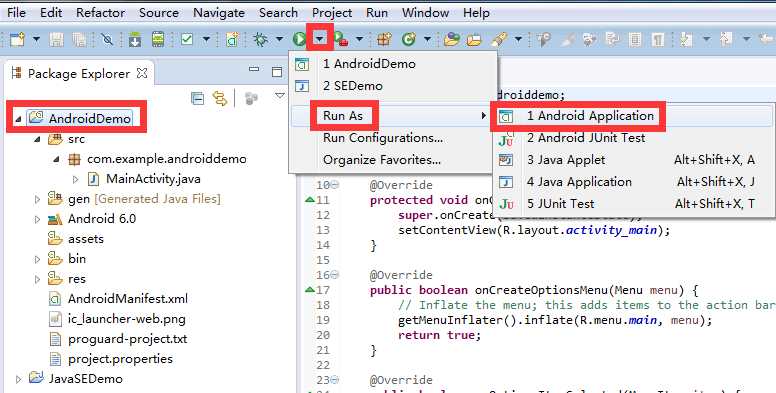
Task: Open Package Explorer view menu triangle
Action: 280,95
